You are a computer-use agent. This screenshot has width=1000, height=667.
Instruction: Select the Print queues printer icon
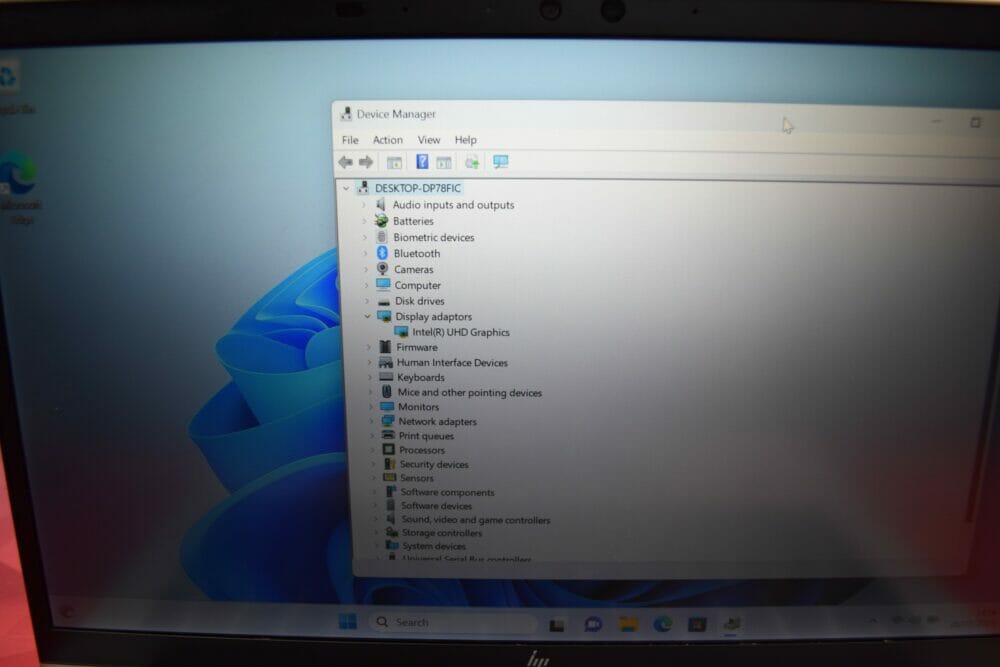(388, 436)
